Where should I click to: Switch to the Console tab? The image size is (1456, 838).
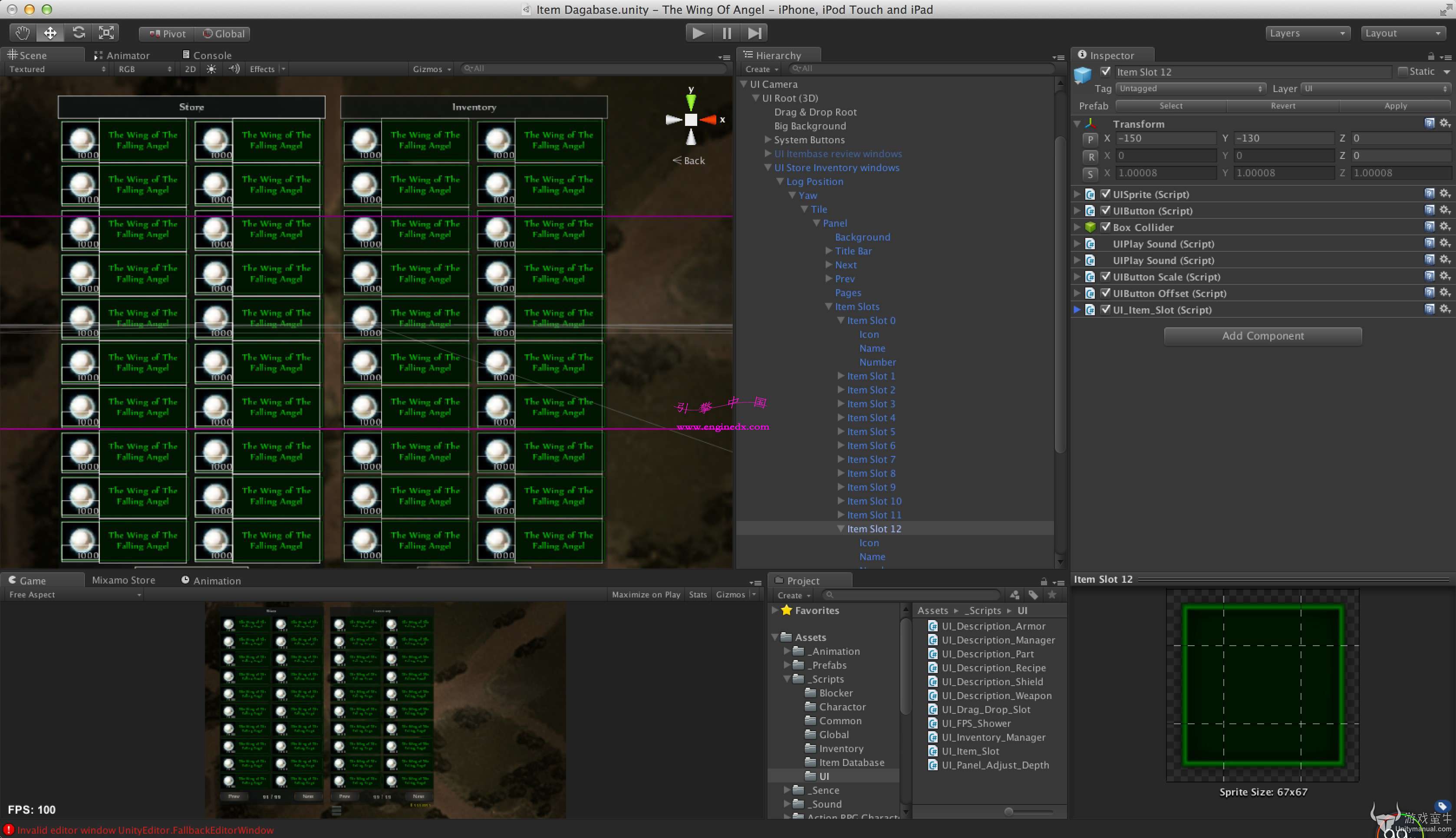(207, 55)
